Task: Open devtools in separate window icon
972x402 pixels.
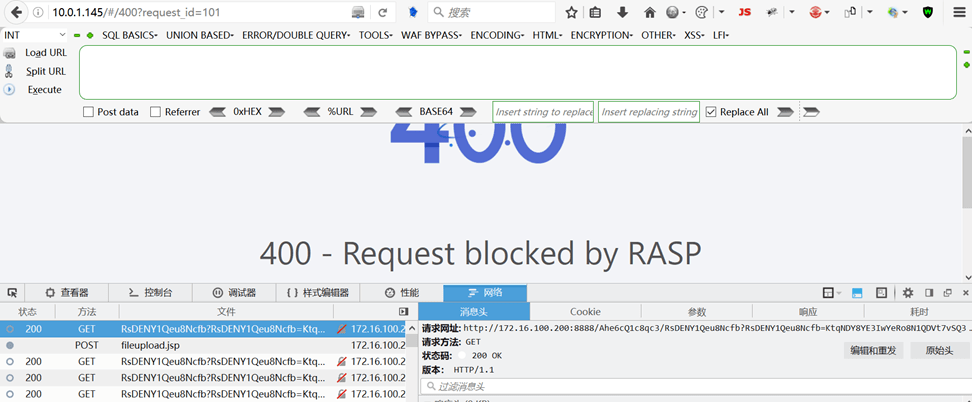Action: point(947,293)
